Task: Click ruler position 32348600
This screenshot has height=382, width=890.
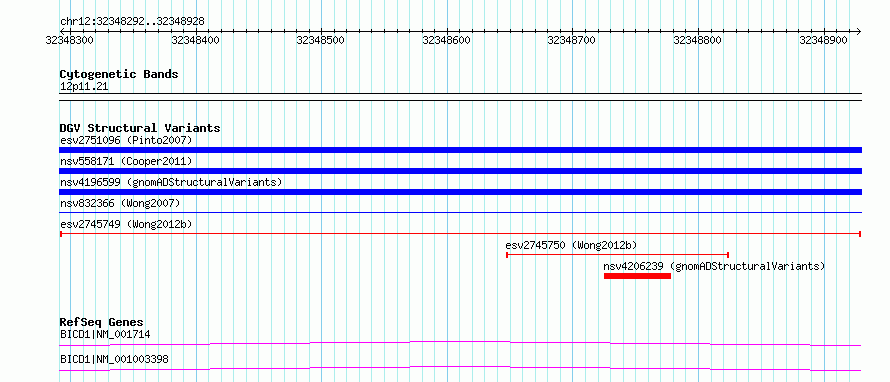Action: (x=447, y=40)
